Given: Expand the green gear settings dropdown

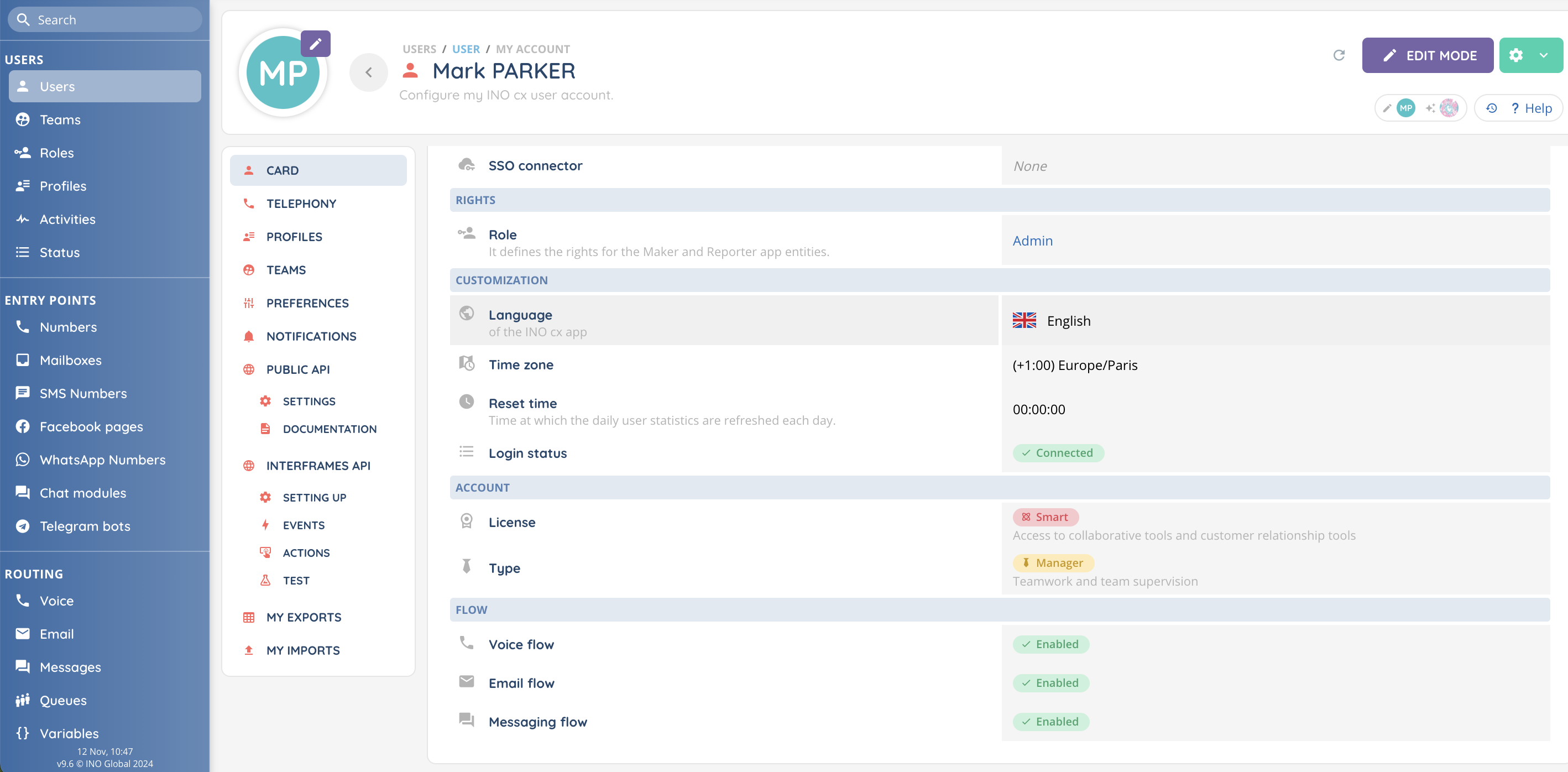Looking at the screenshot, I should pyautogui.click(x=1544, y=55).
